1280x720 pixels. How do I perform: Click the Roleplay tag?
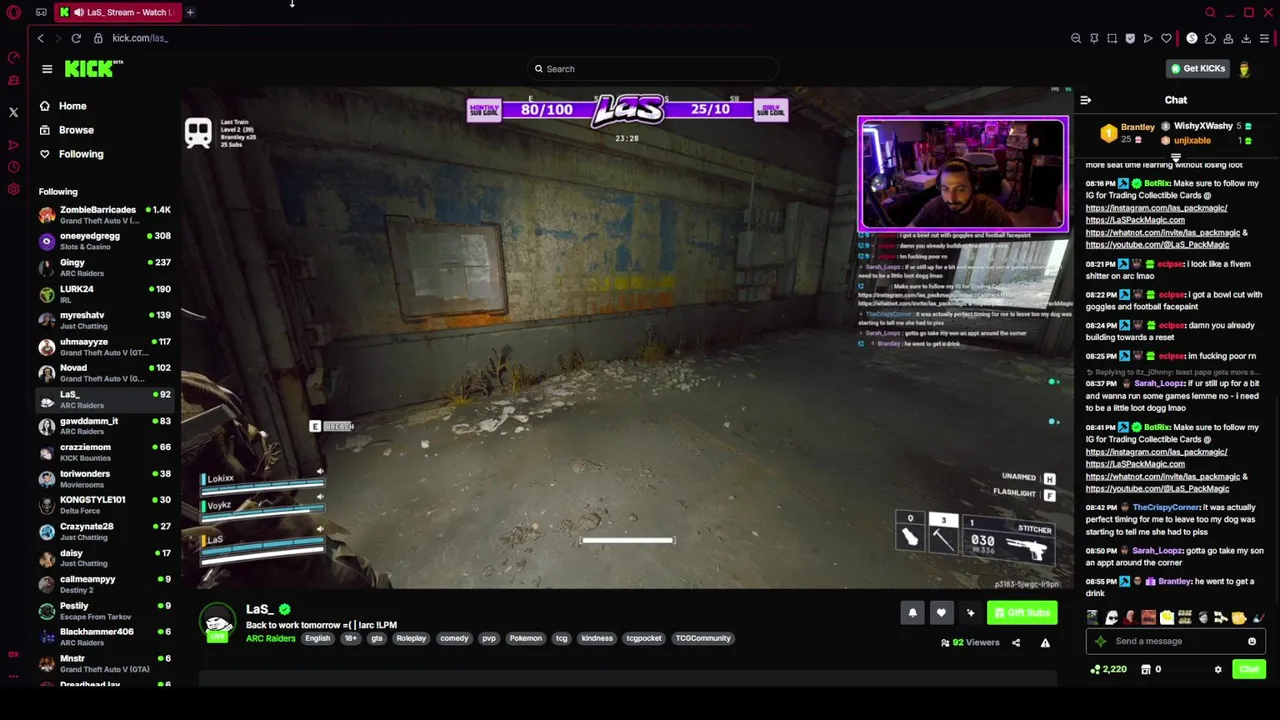[x=411, y=639]
